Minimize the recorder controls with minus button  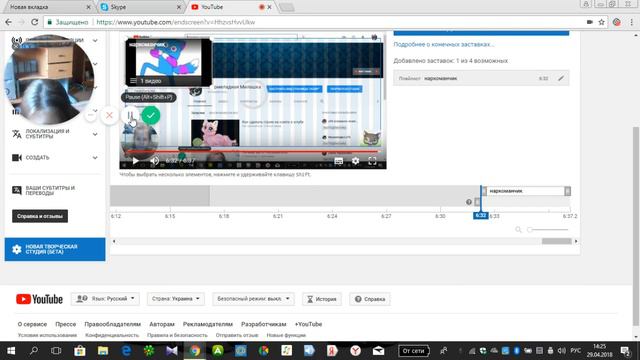coord(91,116)
